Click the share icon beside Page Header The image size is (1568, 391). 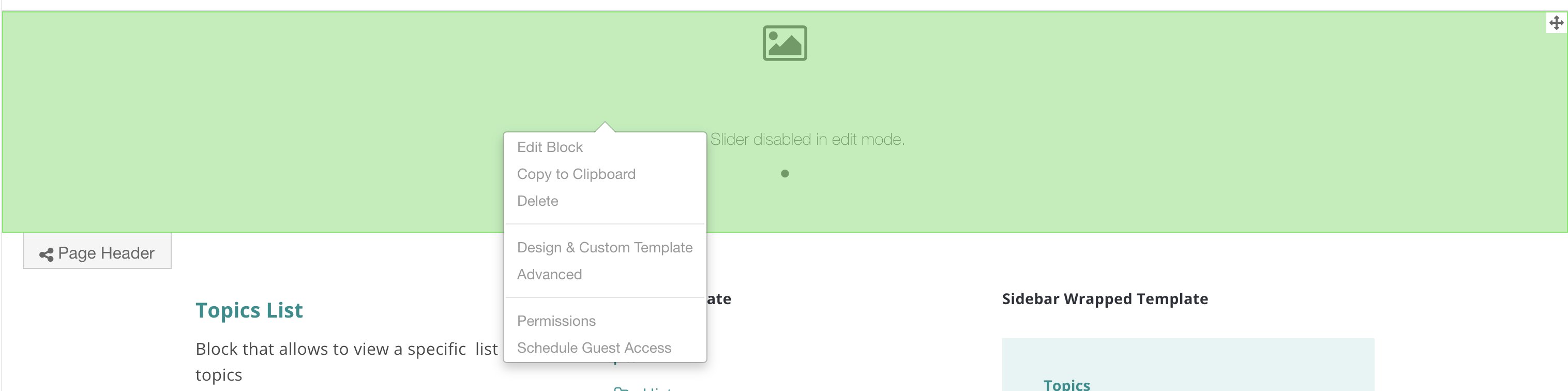tap(46, 254)
